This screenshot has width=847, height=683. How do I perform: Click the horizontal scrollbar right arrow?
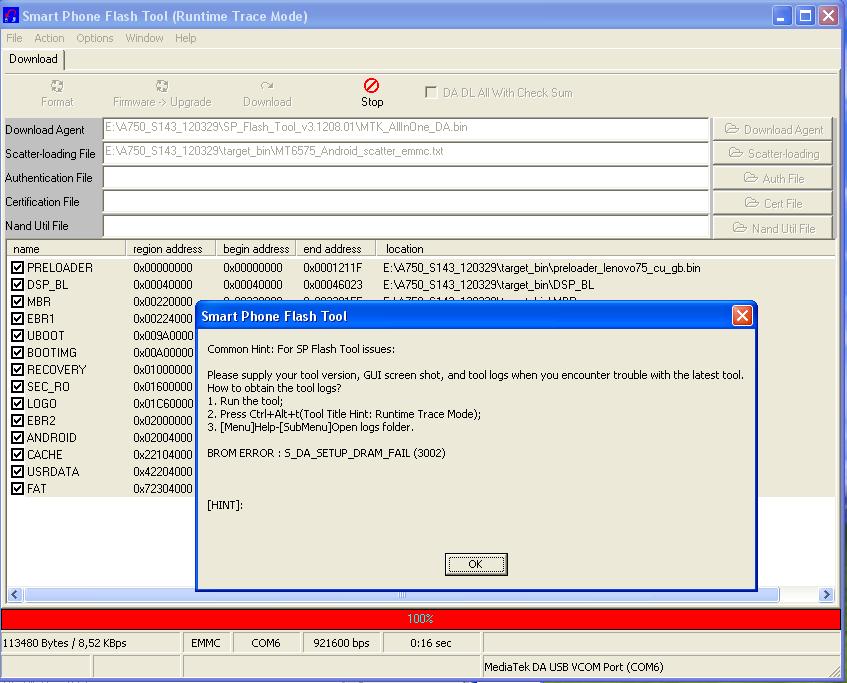[826, 594]
